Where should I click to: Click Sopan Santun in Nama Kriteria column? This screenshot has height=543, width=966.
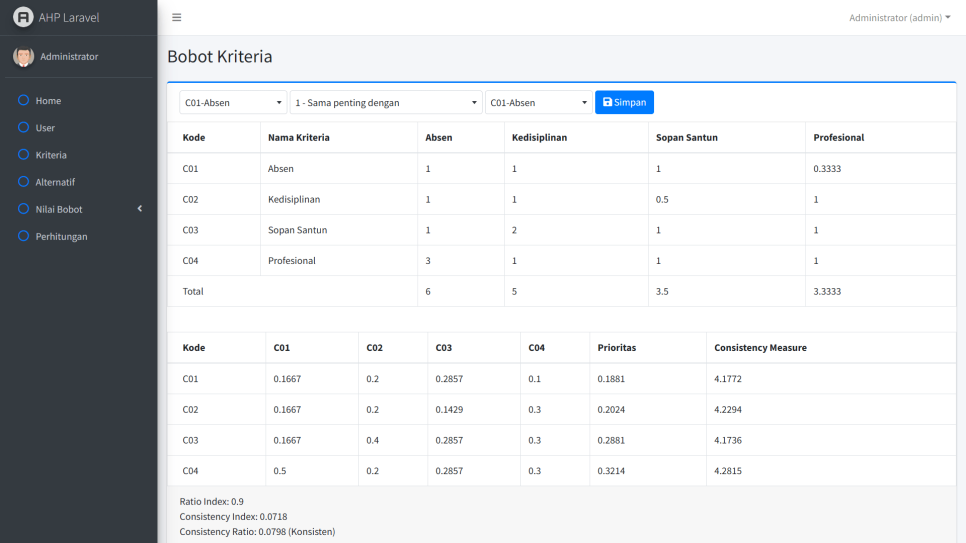point(298,230)
